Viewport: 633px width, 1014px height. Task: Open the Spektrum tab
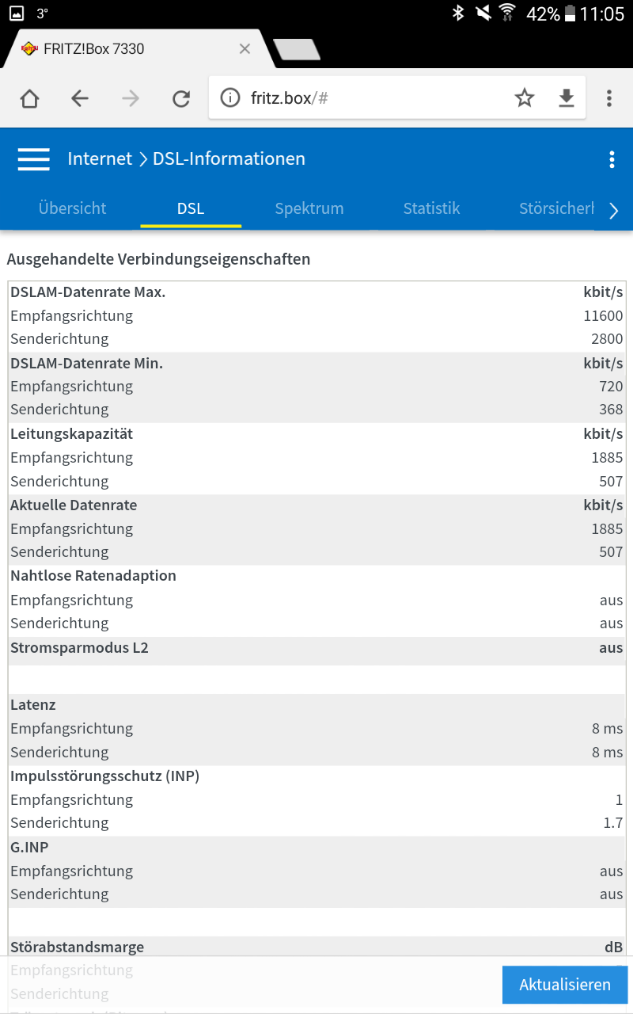coord(309,209)
